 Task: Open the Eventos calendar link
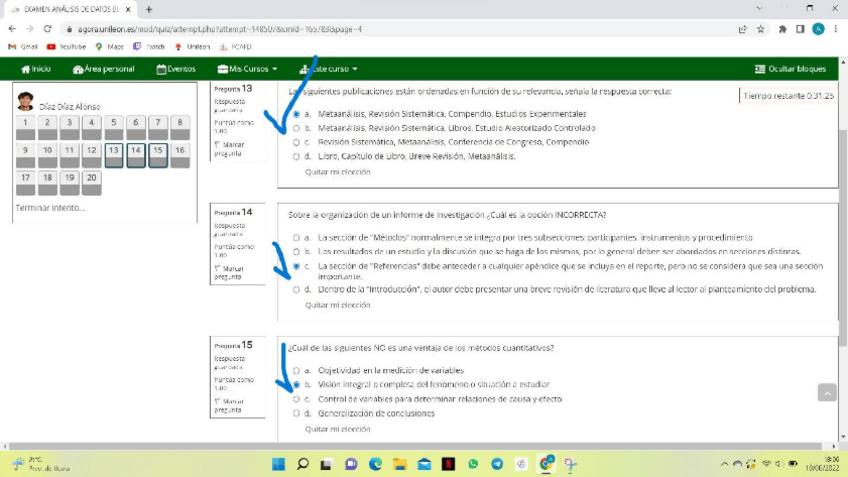pos(176,69)
